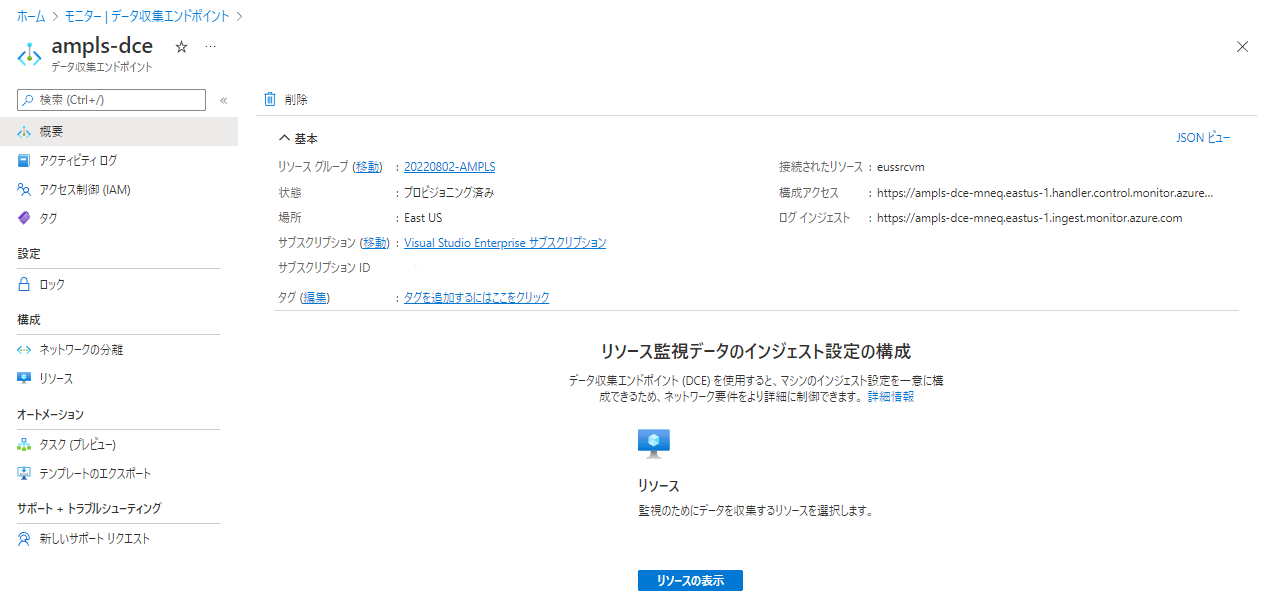Click 移動 next to サブスクリプション
Screen dimensions: 1262x613
pos(374,243)
